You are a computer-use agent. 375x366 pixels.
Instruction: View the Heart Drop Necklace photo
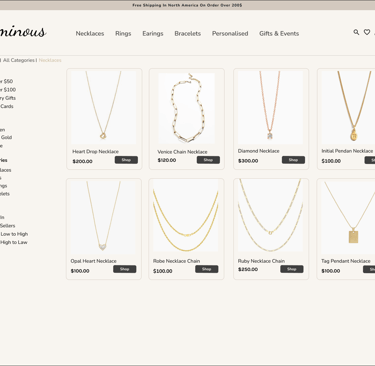(x=104, y=107)
